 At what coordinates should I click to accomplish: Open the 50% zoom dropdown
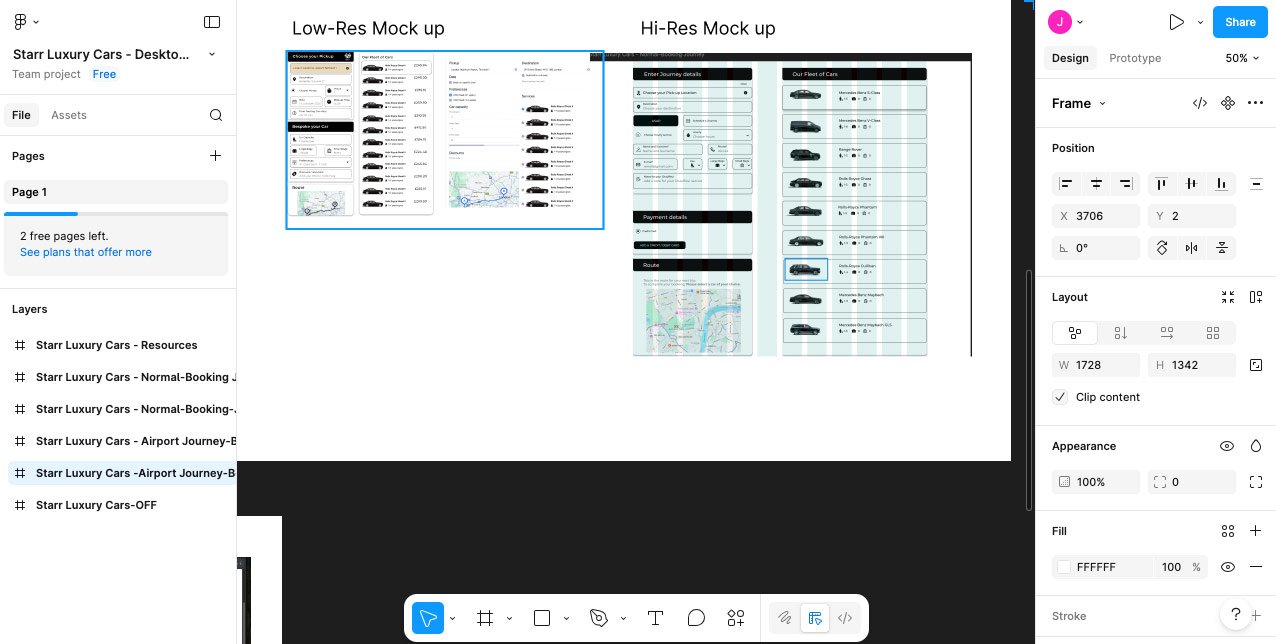coord(1241,58)
